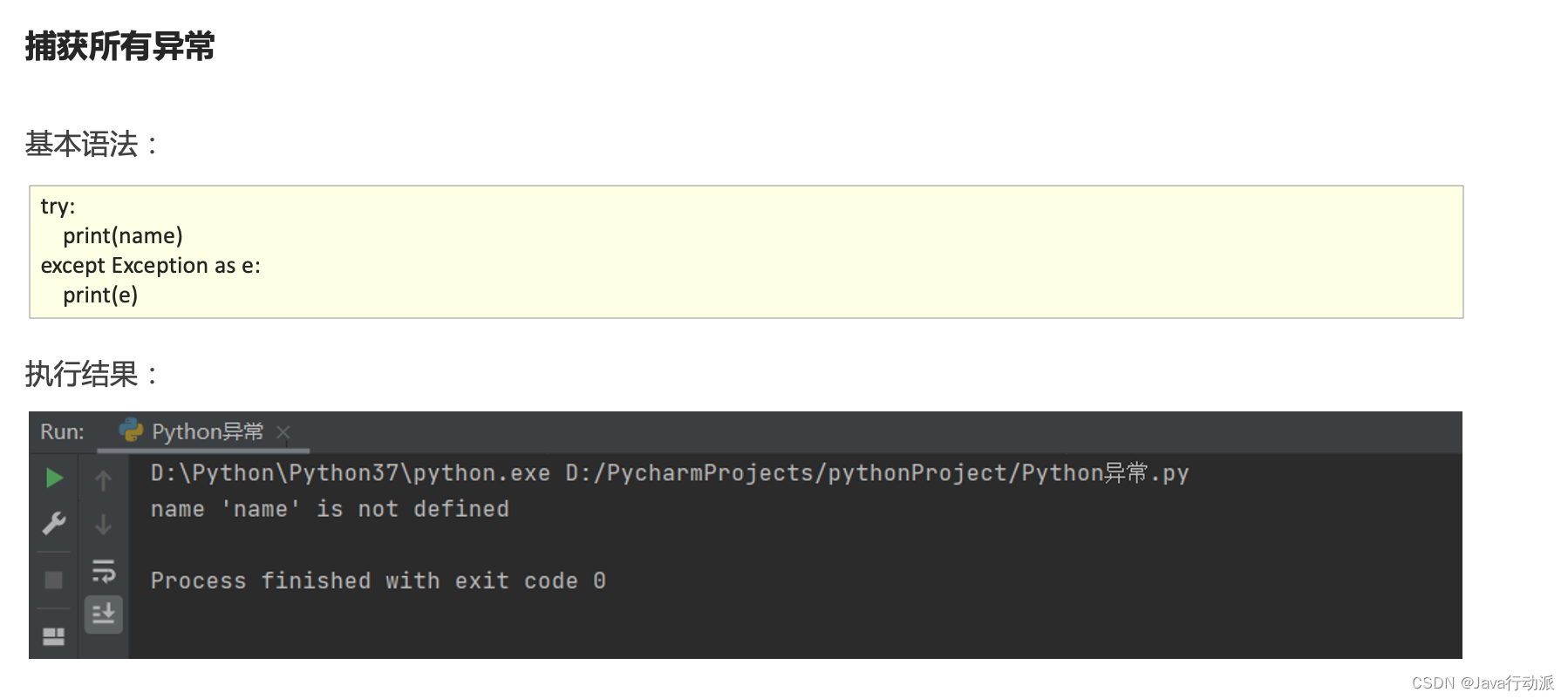The image size is (1568, 699).
Task: Toggle scroll to end of output
Action: point(103,614)
